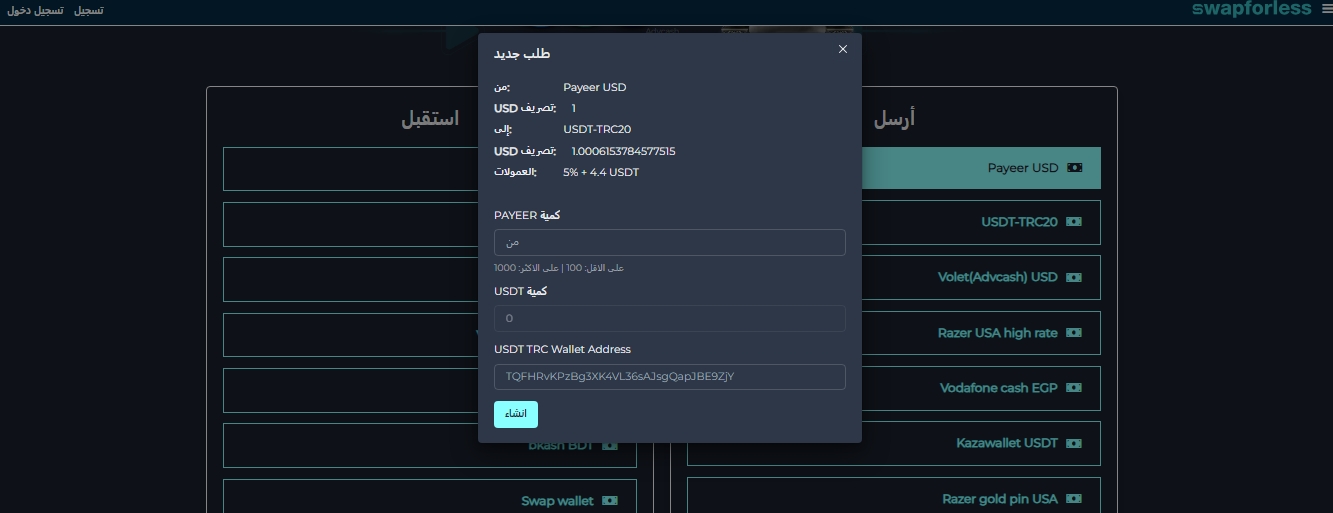The height and width of the screenshot is (513, 1333).
Task: Click the طلب جديد dialog title
Action: (x=522, y=54)
